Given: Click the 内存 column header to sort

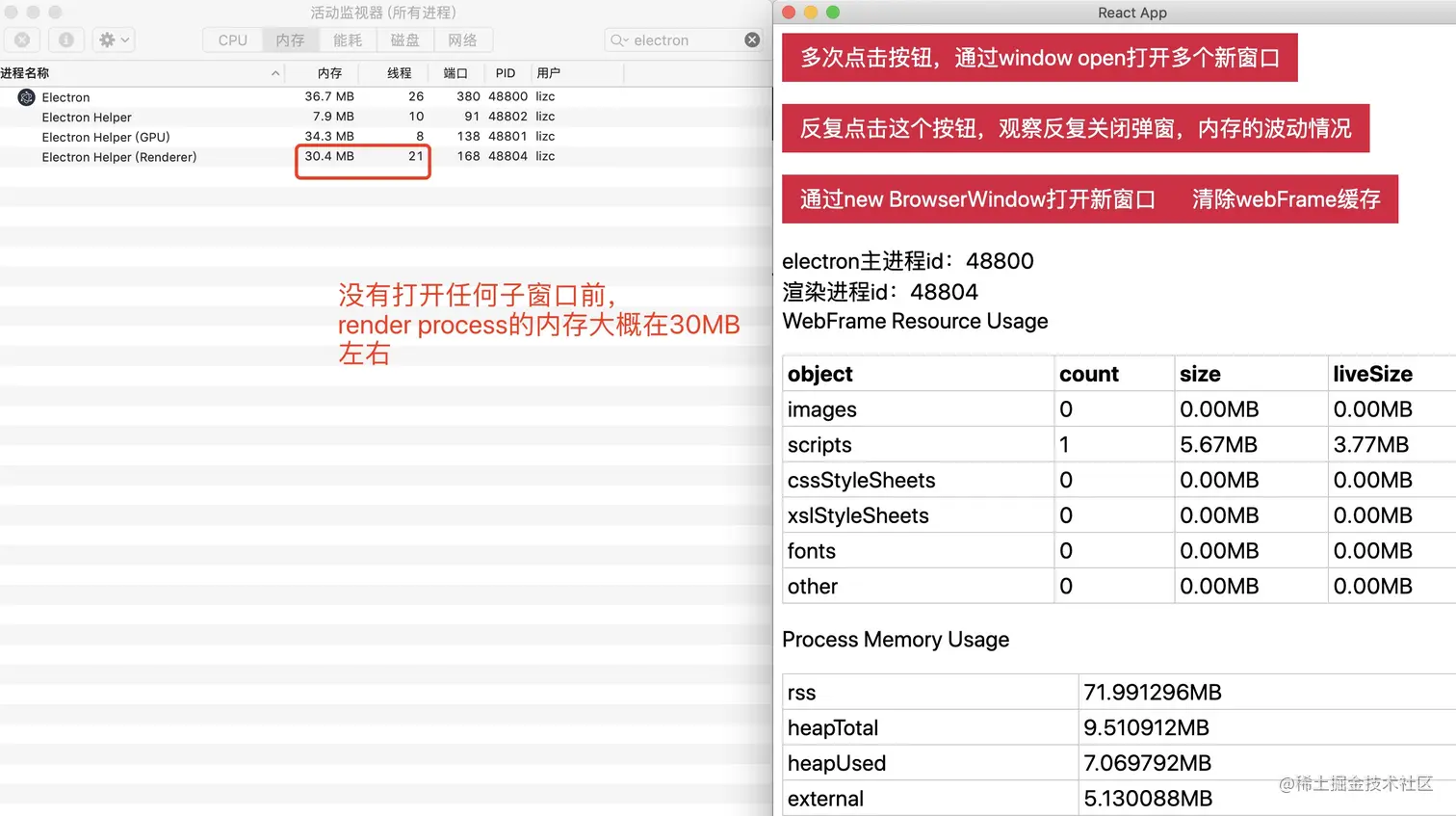Looking at the screenshot, I should pyautogui.click(x=329, y=72).
